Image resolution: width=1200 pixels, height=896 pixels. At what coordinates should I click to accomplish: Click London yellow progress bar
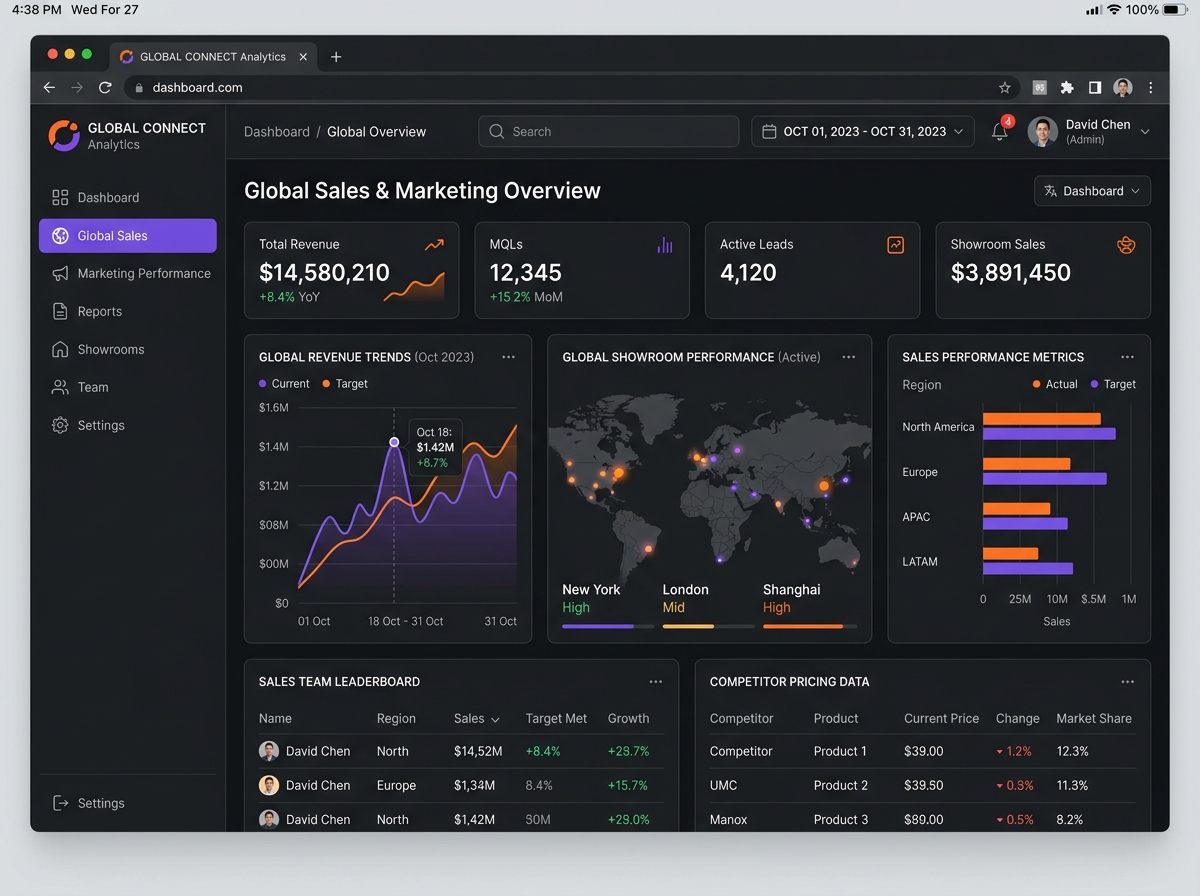tap(688, 626)
